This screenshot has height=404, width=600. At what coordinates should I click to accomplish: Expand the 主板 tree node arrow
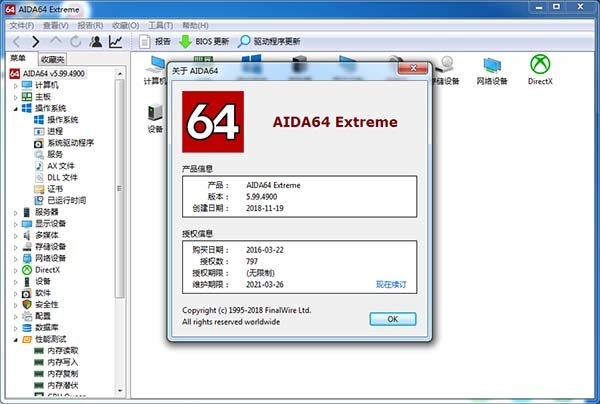16,97
